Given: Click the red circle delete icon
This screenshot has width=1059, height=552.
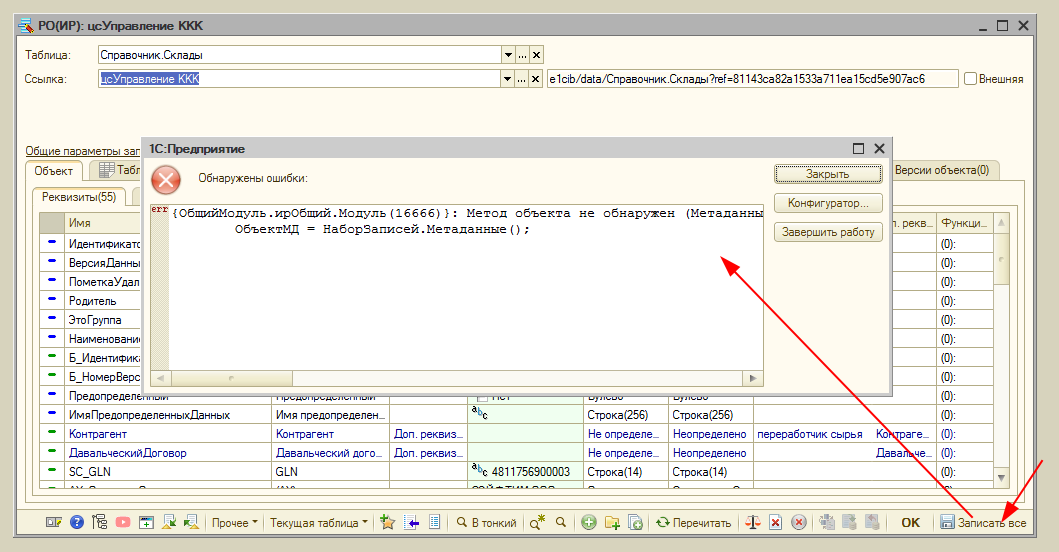Looking at the screenshot, I should coord(798,522).
